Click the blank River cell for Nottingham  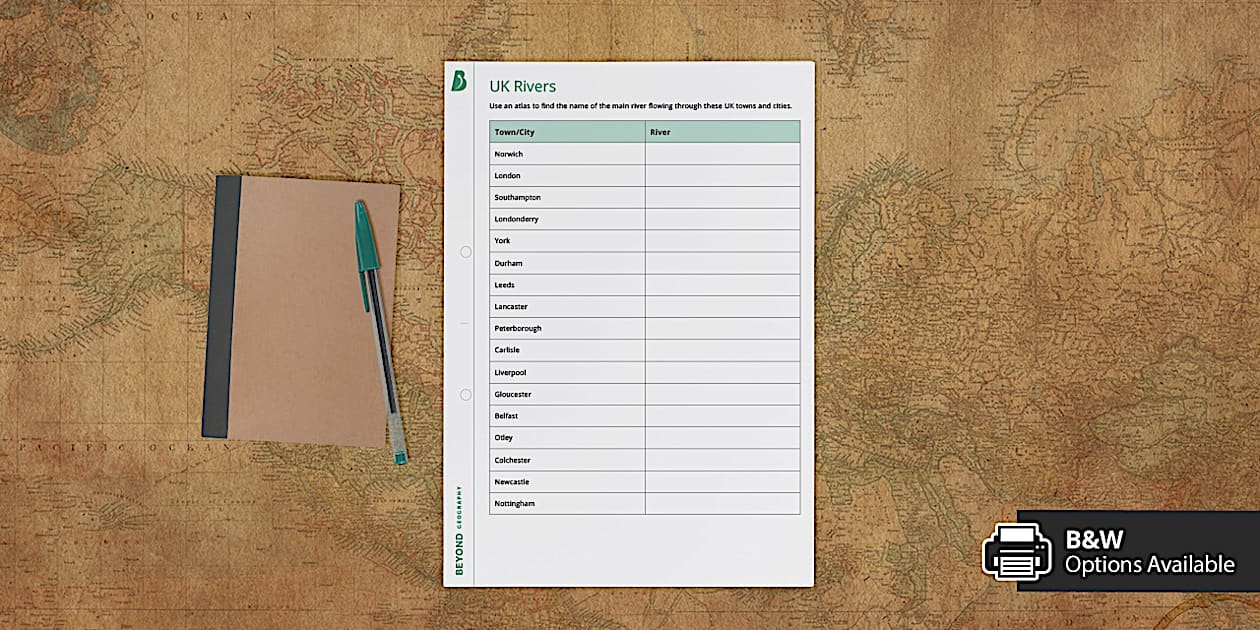point(722,503)
